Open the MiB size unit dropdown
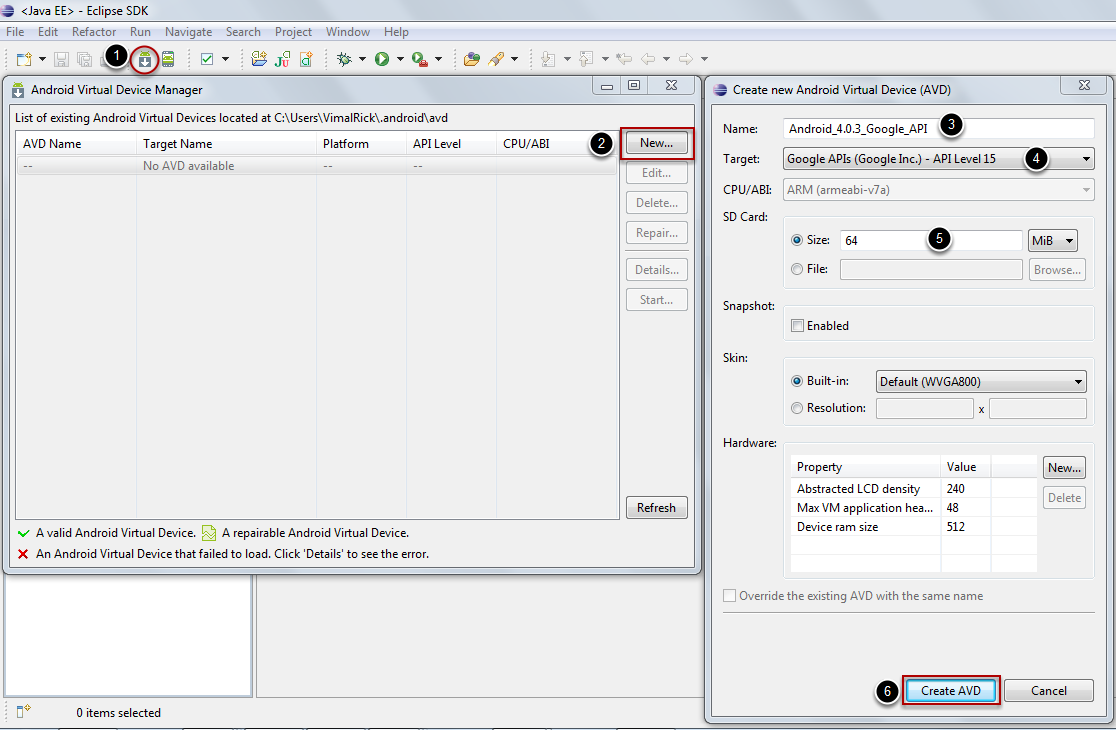1116x730 pixels. point(1053,240)
